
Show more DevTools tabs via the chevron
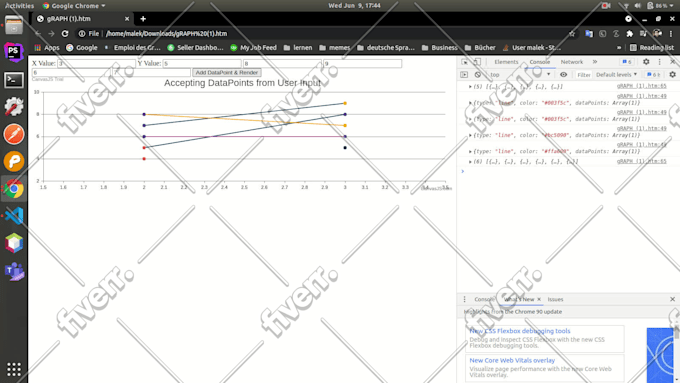595,62
